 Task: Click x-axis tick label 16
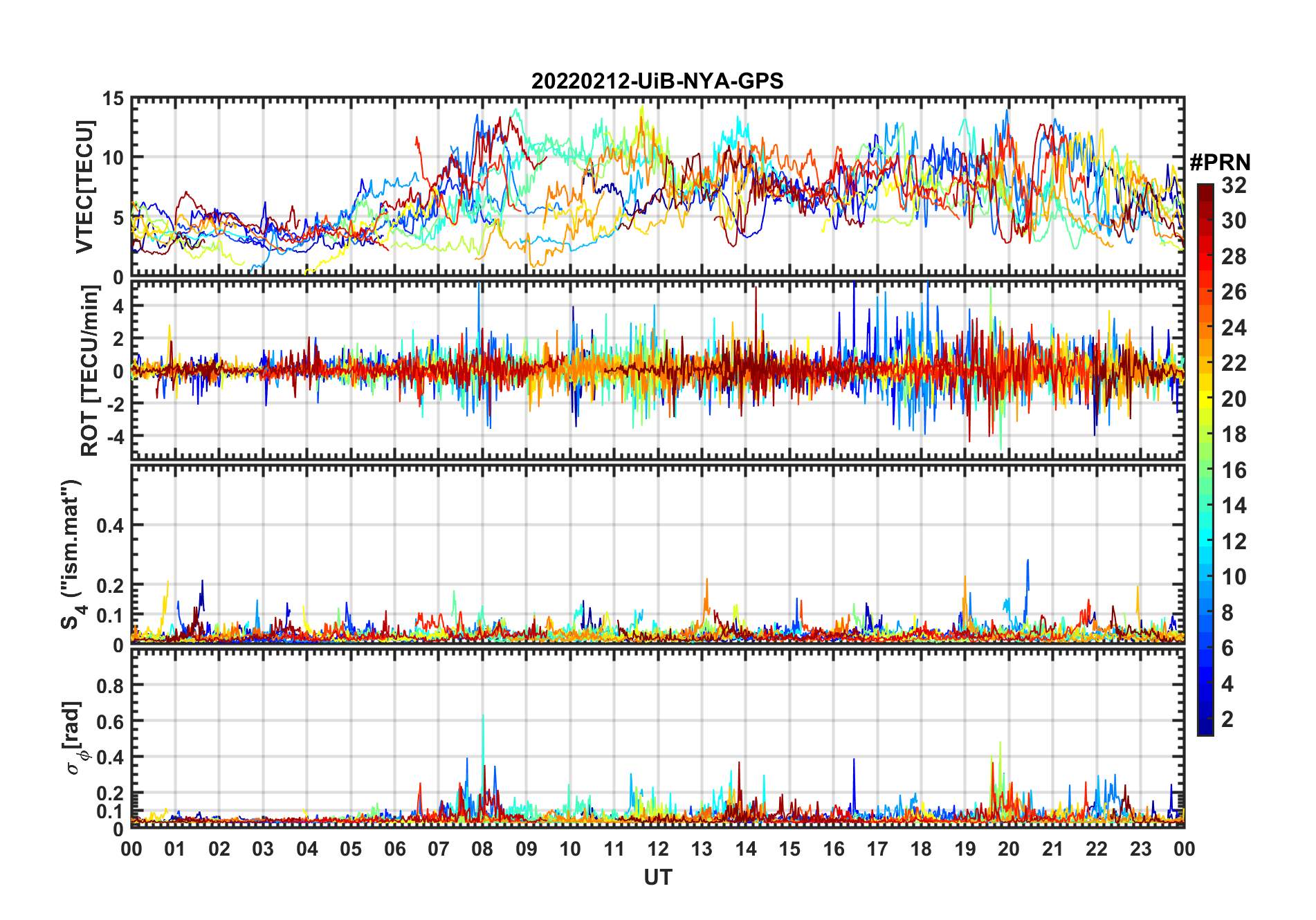tap(834, 849)
